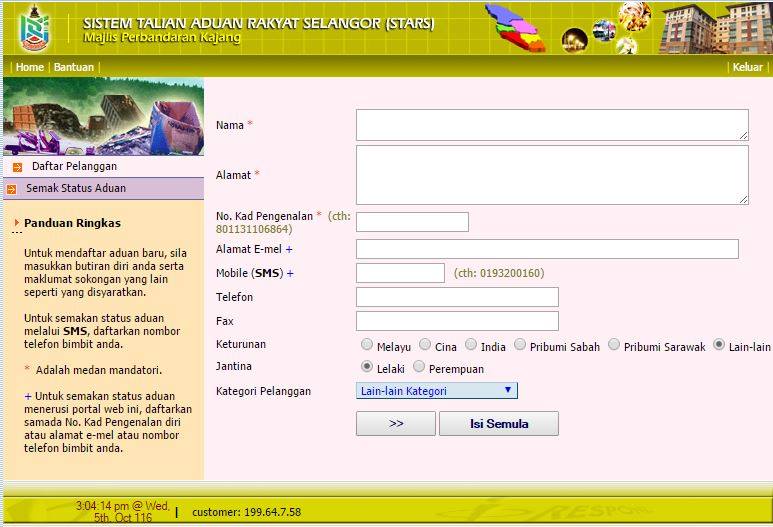773x527 pixels.
Task: Click the orange arrow icon beside Daftar Pelanggan
Action: point(17,168)
